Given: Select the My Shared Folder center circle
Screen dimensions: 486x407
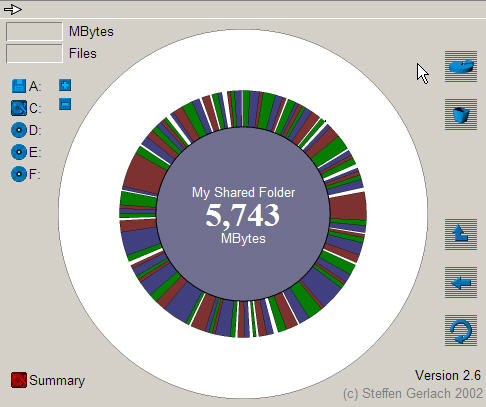Looking at the screenshot, I should tap(243, 214).
